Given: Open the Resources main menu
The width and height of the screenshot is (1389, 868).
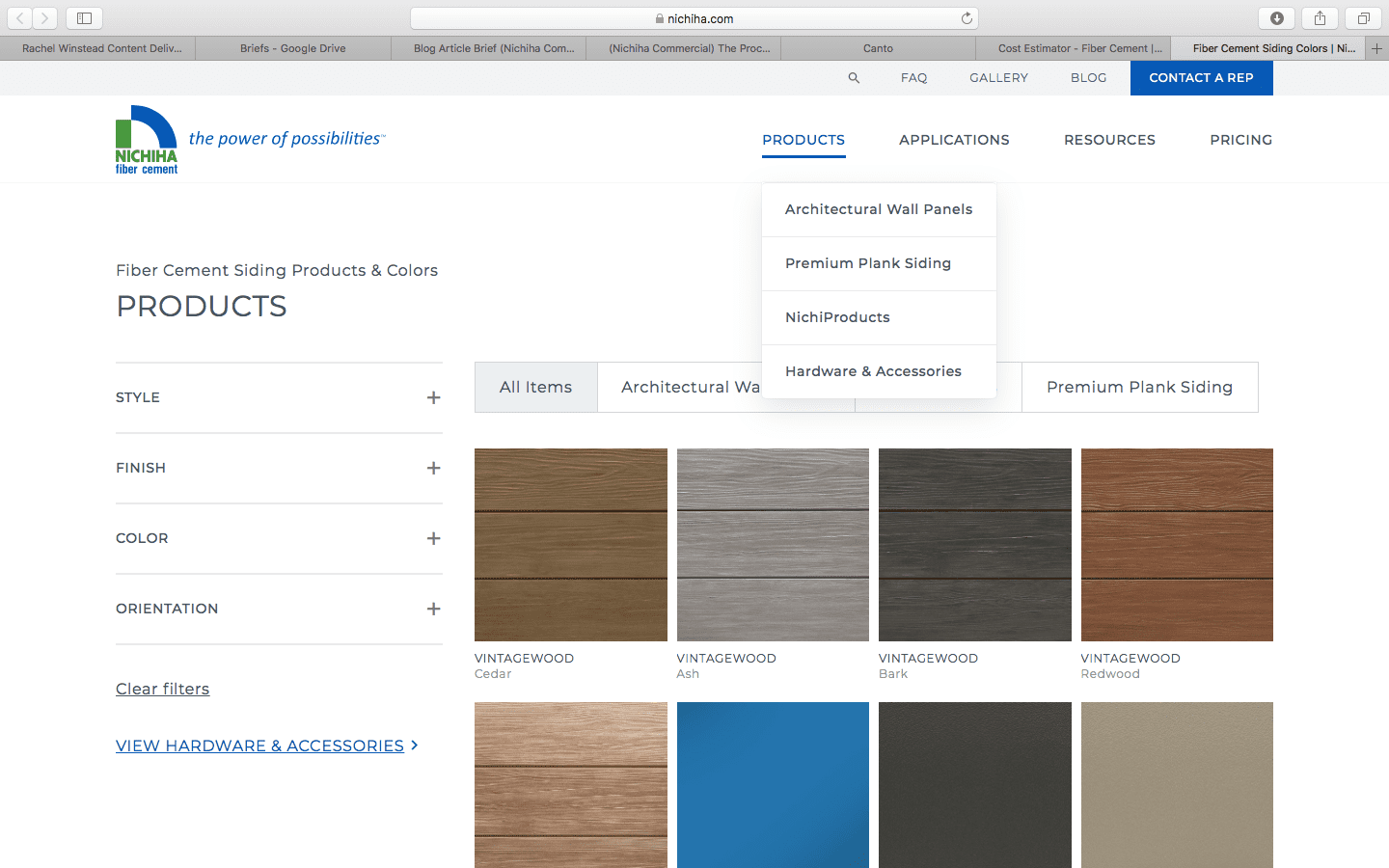Looking at the screenshot, I should 1109,140.
